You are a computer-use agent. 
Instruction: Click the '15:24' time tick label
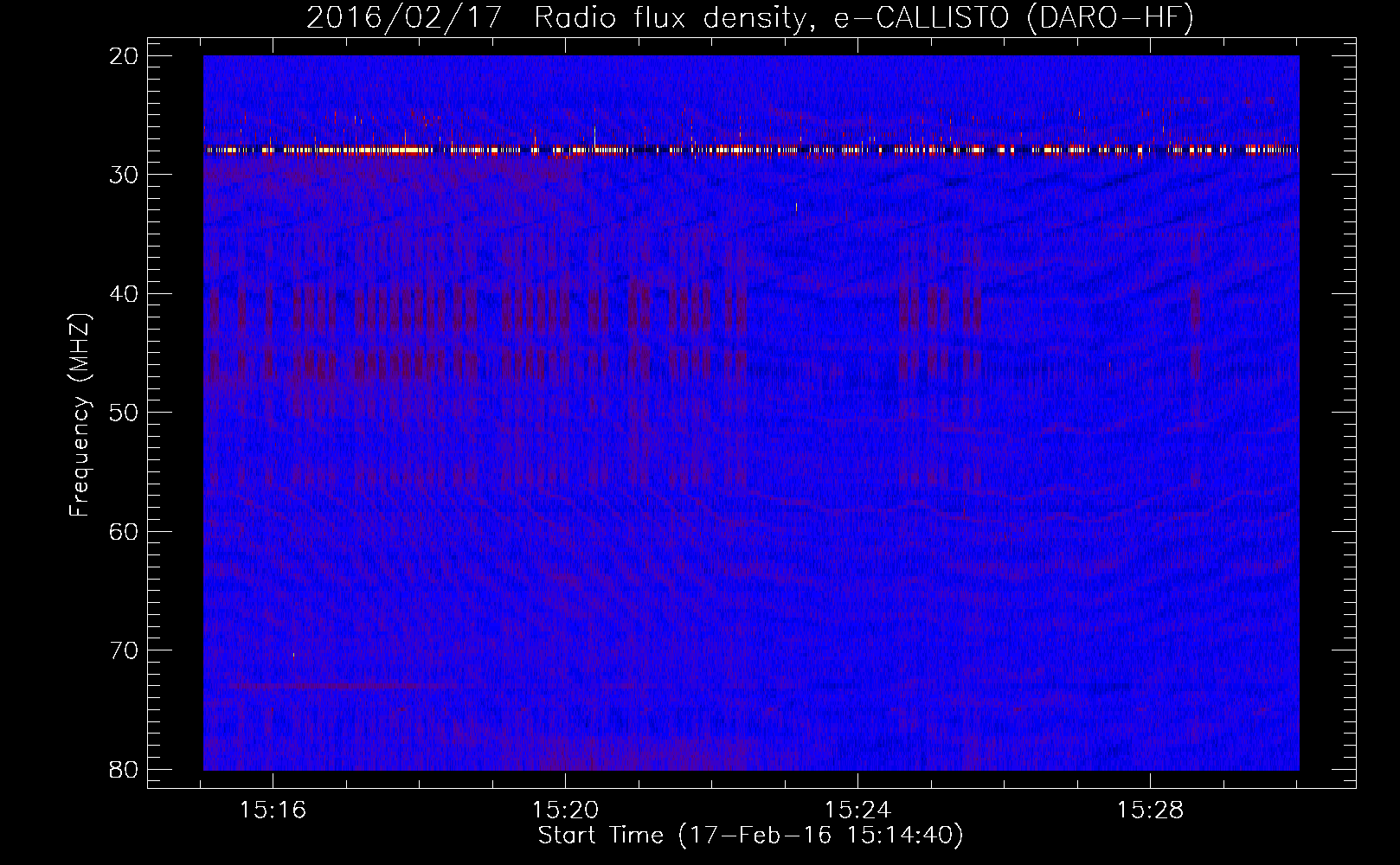point(858,811)
